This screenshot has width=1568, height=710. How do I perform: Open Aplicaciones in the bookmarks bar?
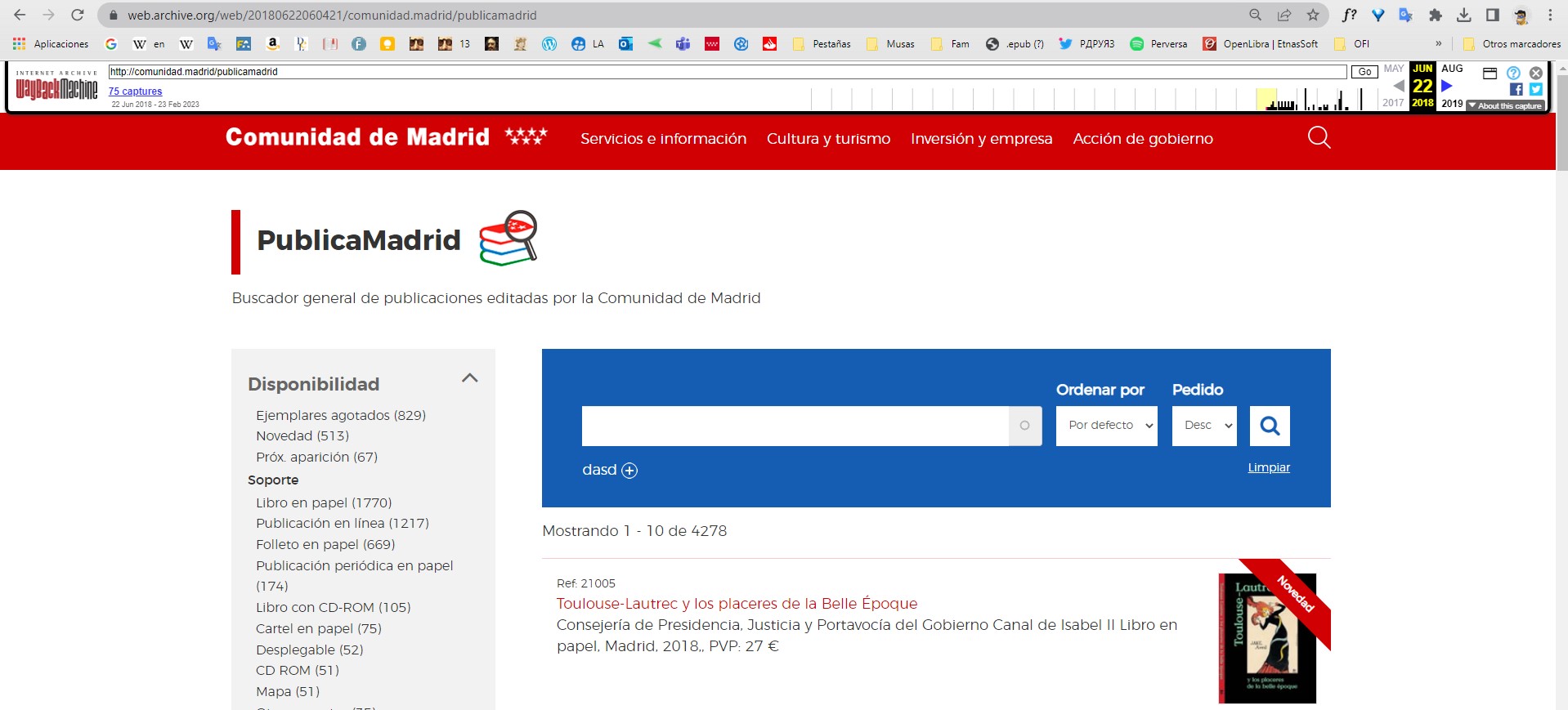[51, 44]
